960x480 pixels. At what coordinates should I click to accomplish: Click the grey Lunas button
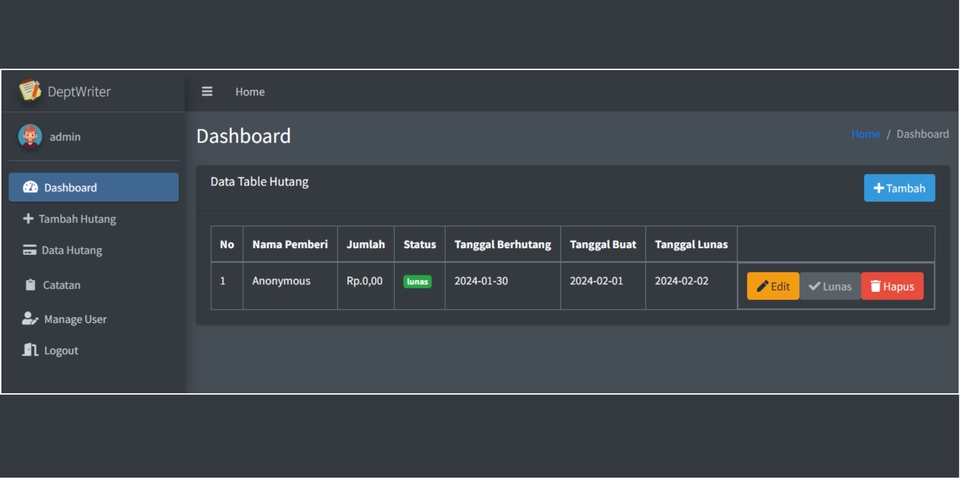[x=830, y=286]
